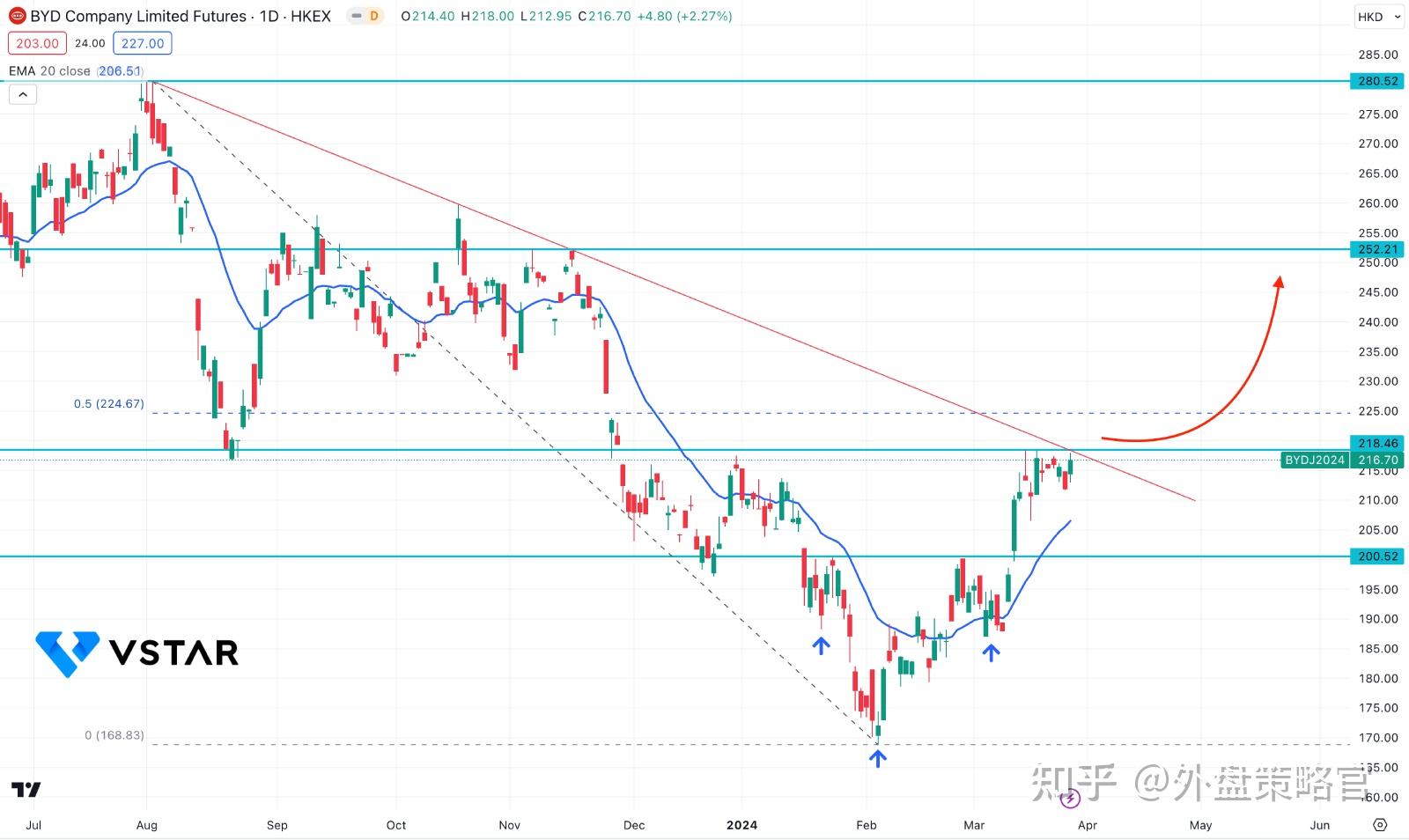Click the 227.00 buy price button
This screenshot has width=1409, height=840.
(143, 43)
